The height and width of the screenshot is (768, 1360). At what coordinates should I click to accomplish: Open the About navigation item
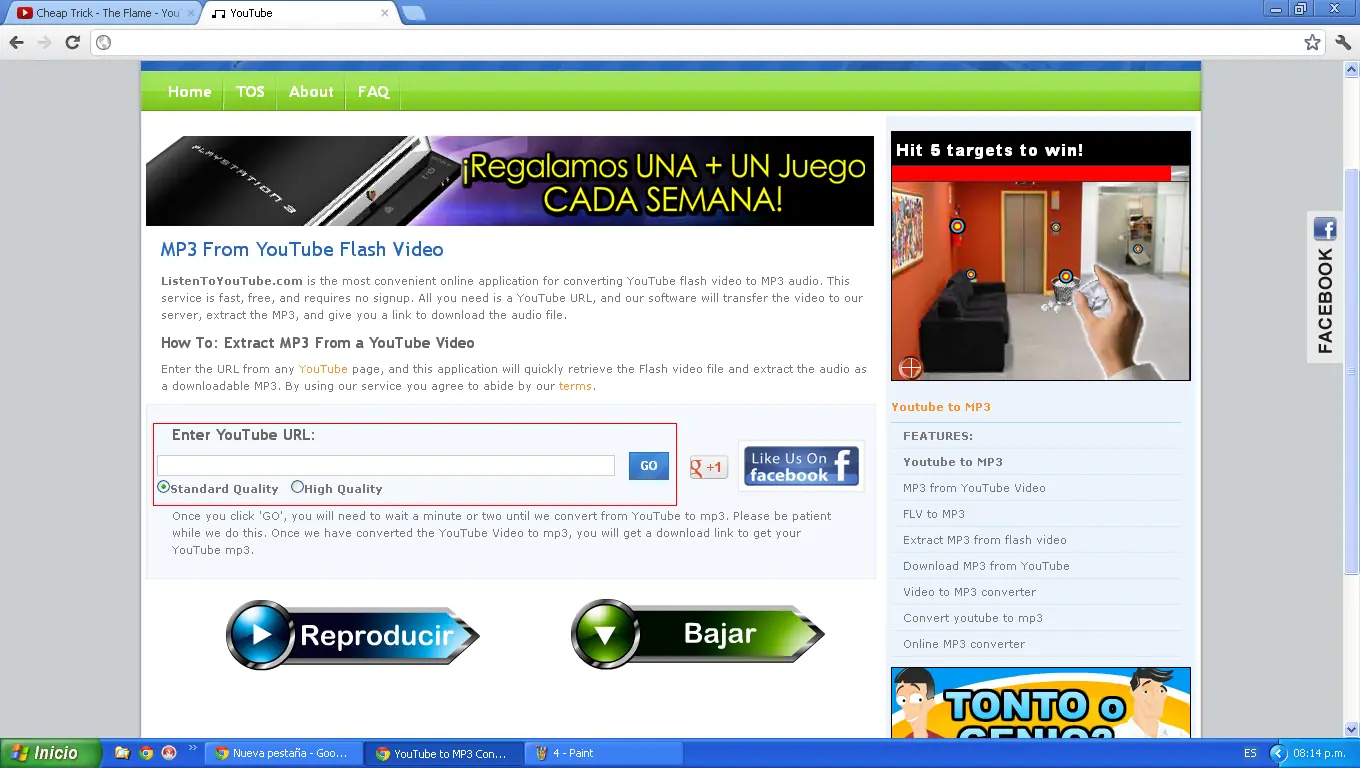(311, 92)
